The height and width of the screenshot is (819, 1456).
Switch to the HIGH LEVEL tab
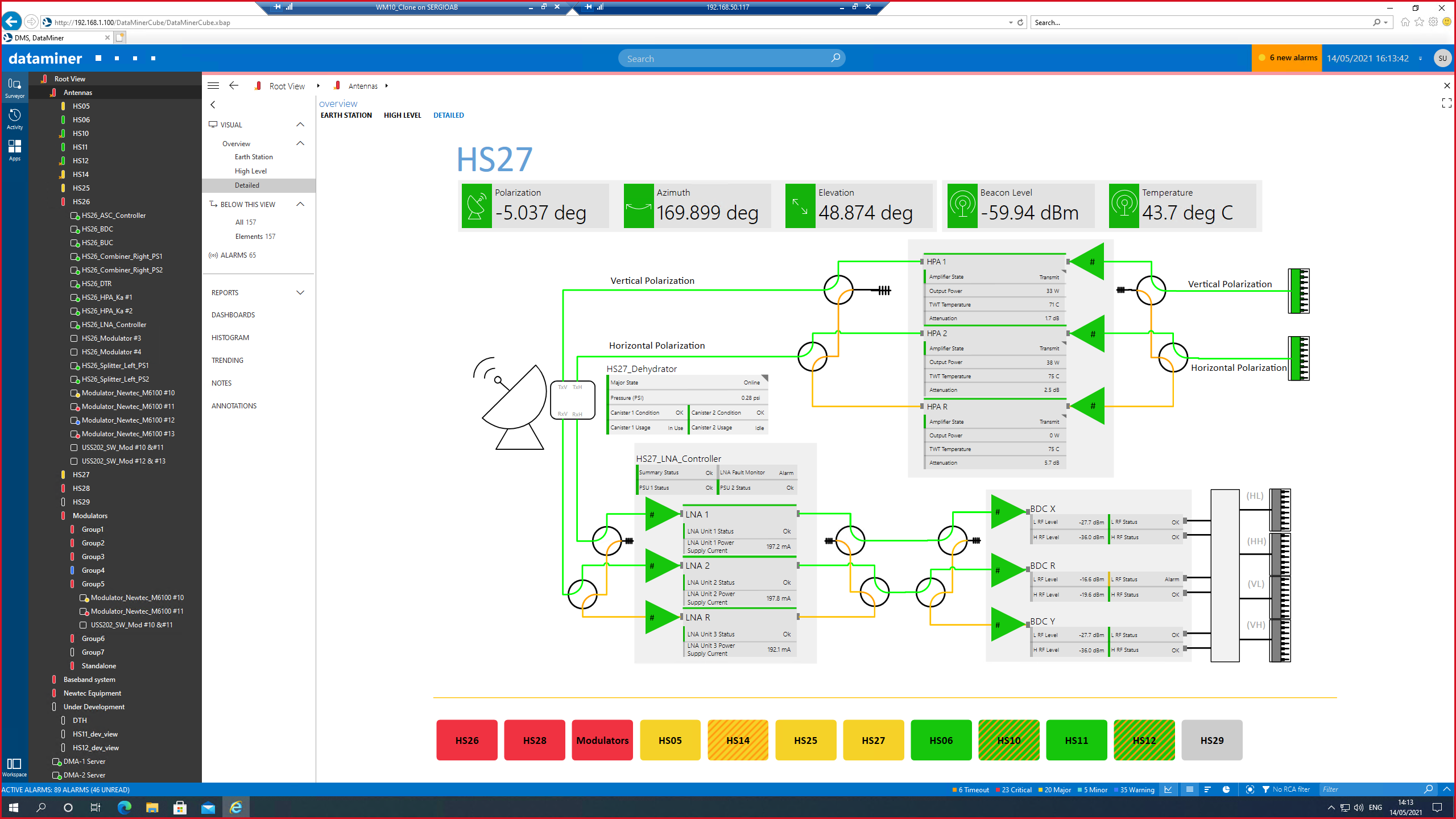click(x=402, y=115)
